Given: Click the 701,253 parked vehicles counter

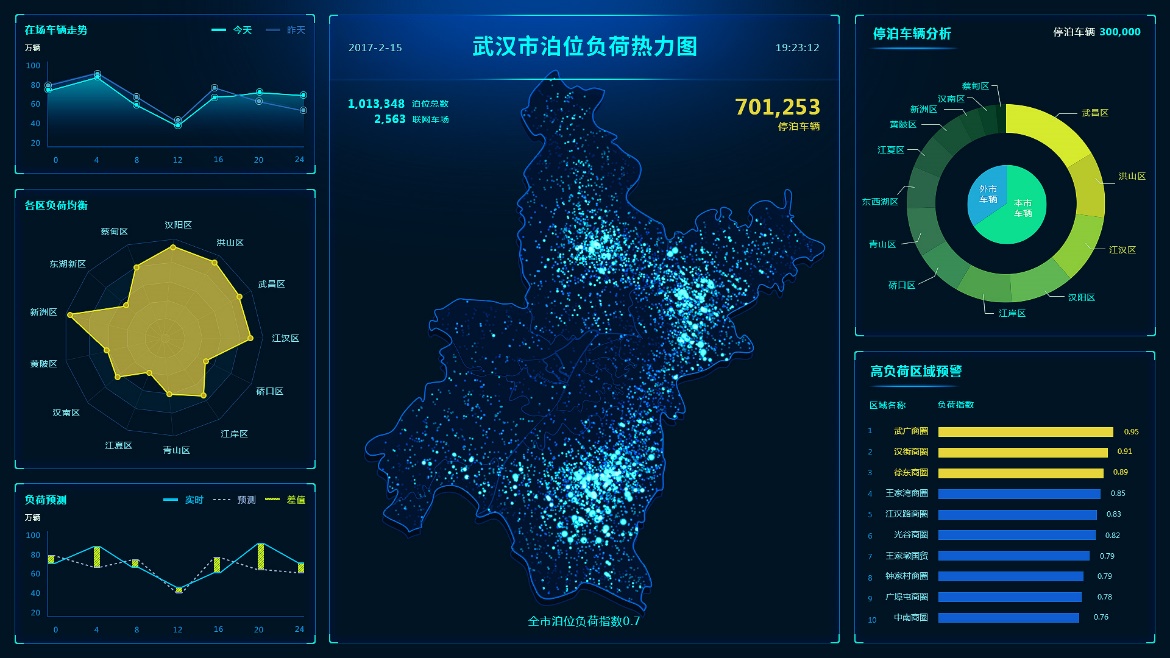Looking at the screenshot, I should 777,108.
